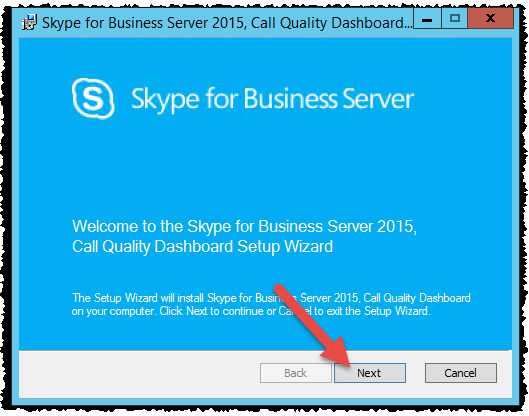
Task: Close the setup wizard with the red X
Action: pyautogui.click(x=491, y=19)
